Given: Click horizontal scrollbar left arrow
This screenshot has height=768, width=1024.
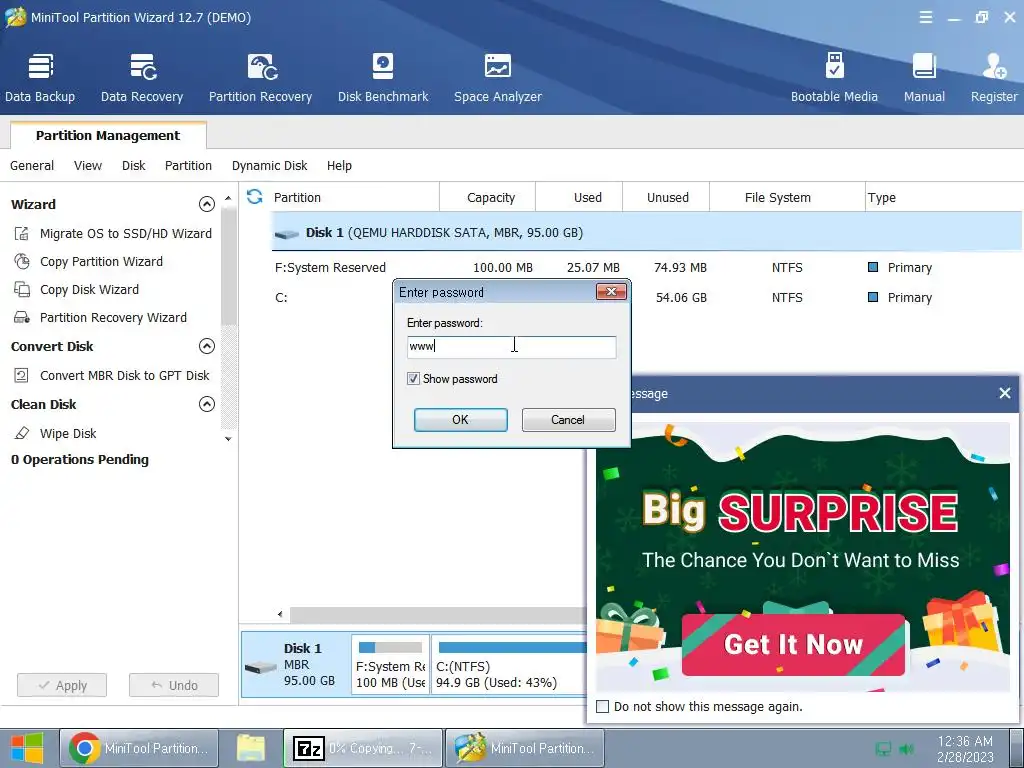Looking at the screenshot, I should coord(280,614).
